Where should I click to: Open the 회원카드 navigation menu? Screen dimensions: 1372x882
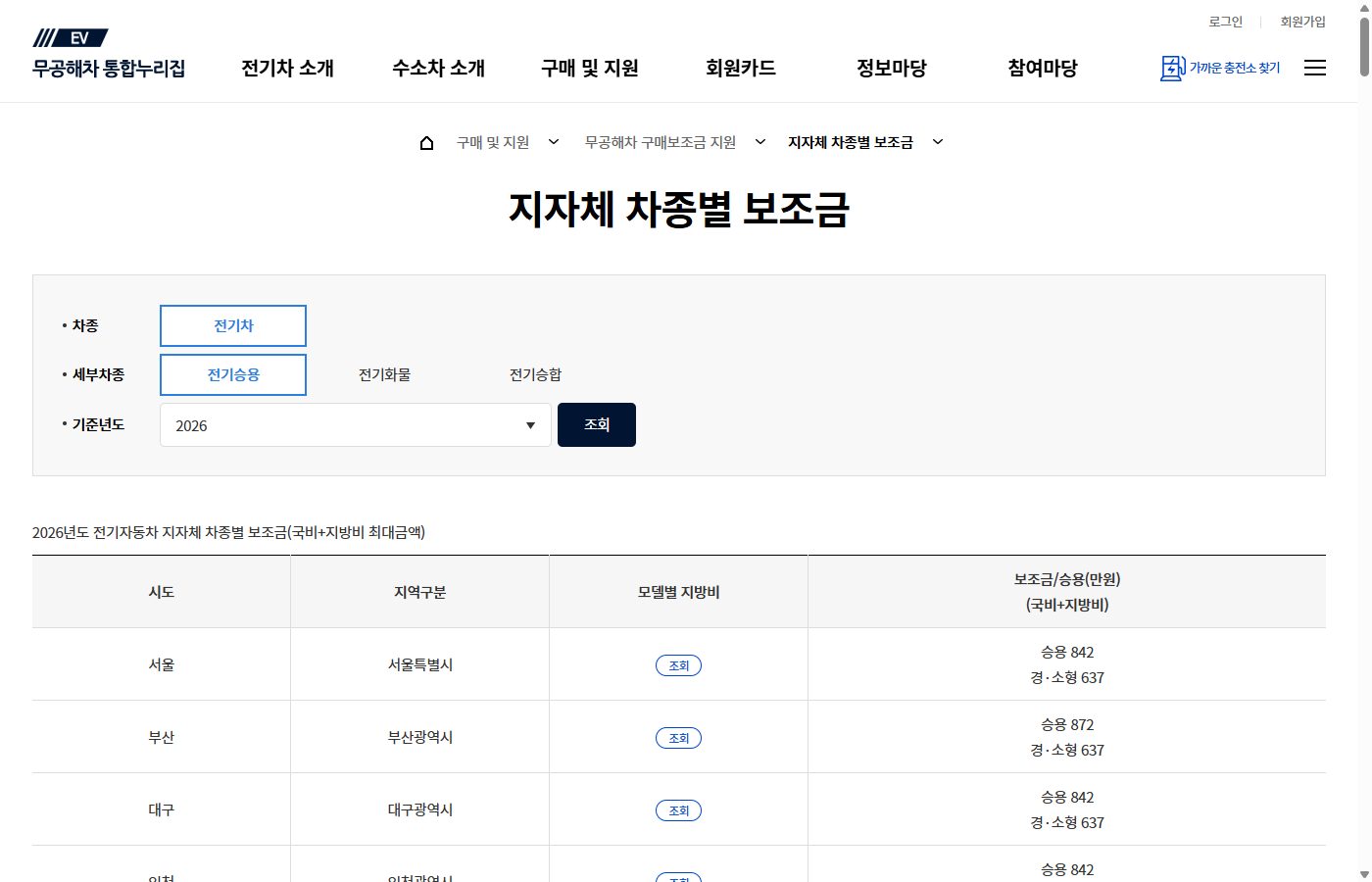740,69
